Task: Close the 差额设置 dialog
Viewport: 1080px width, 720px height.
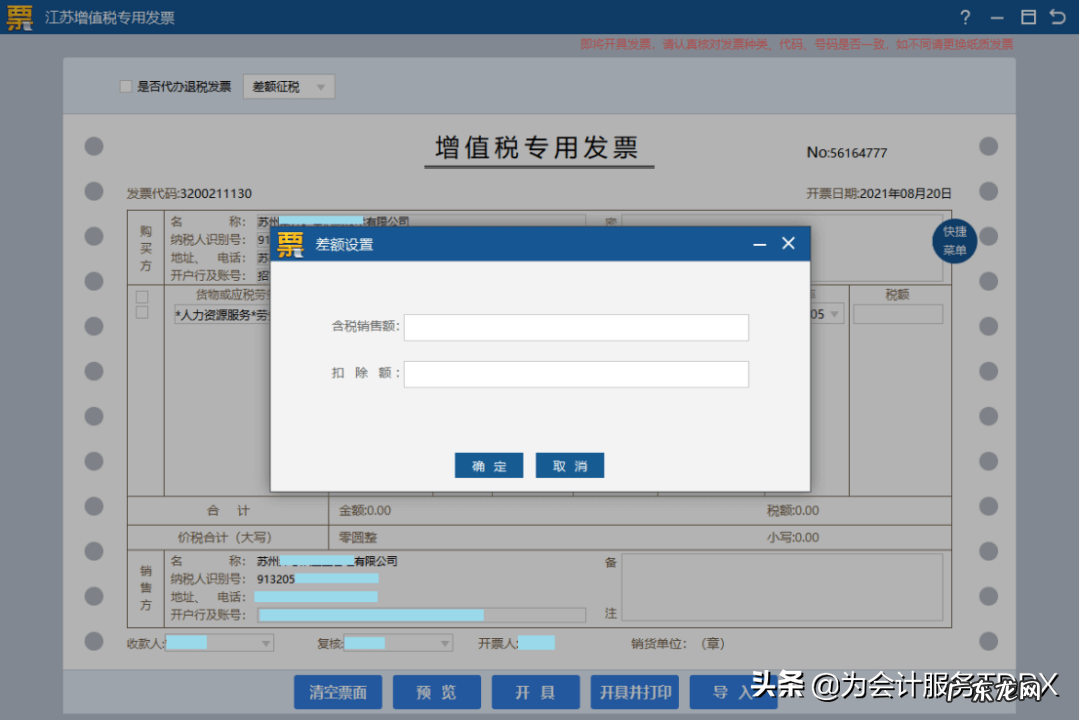Action: 788,243
